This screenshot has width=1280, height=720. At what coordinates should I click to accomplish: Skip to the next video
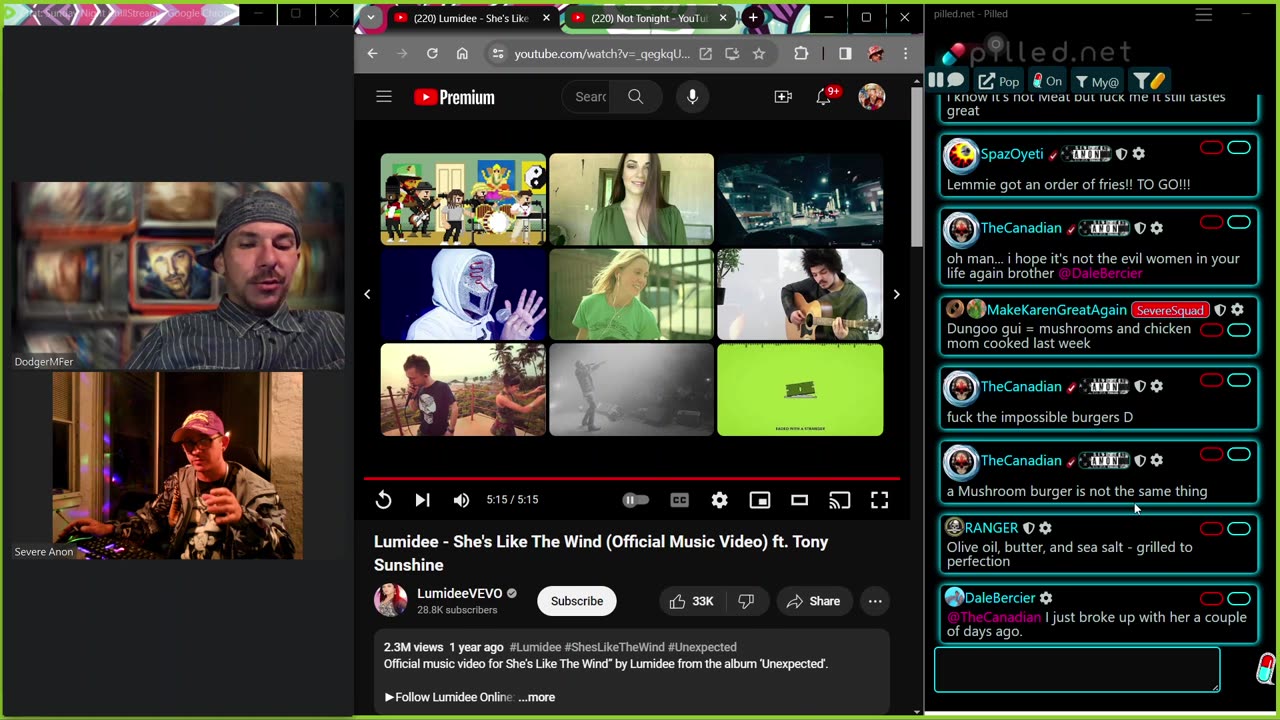422,500
